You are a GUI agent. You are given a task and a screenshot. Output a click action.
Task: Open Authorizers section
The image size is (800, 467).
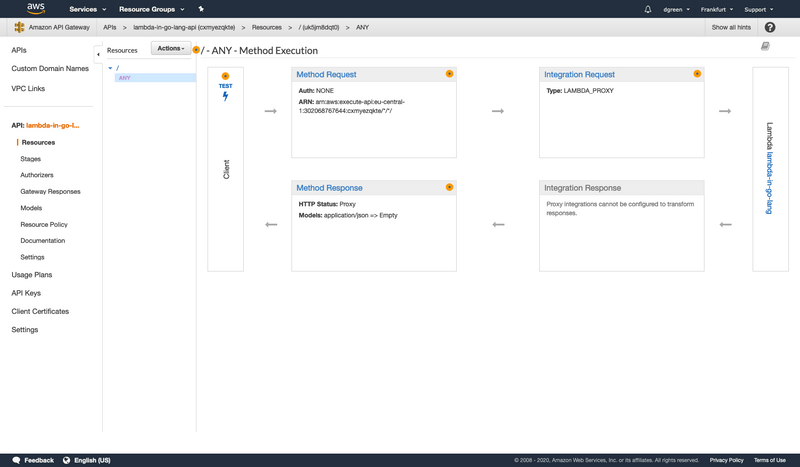pos(37,175)
